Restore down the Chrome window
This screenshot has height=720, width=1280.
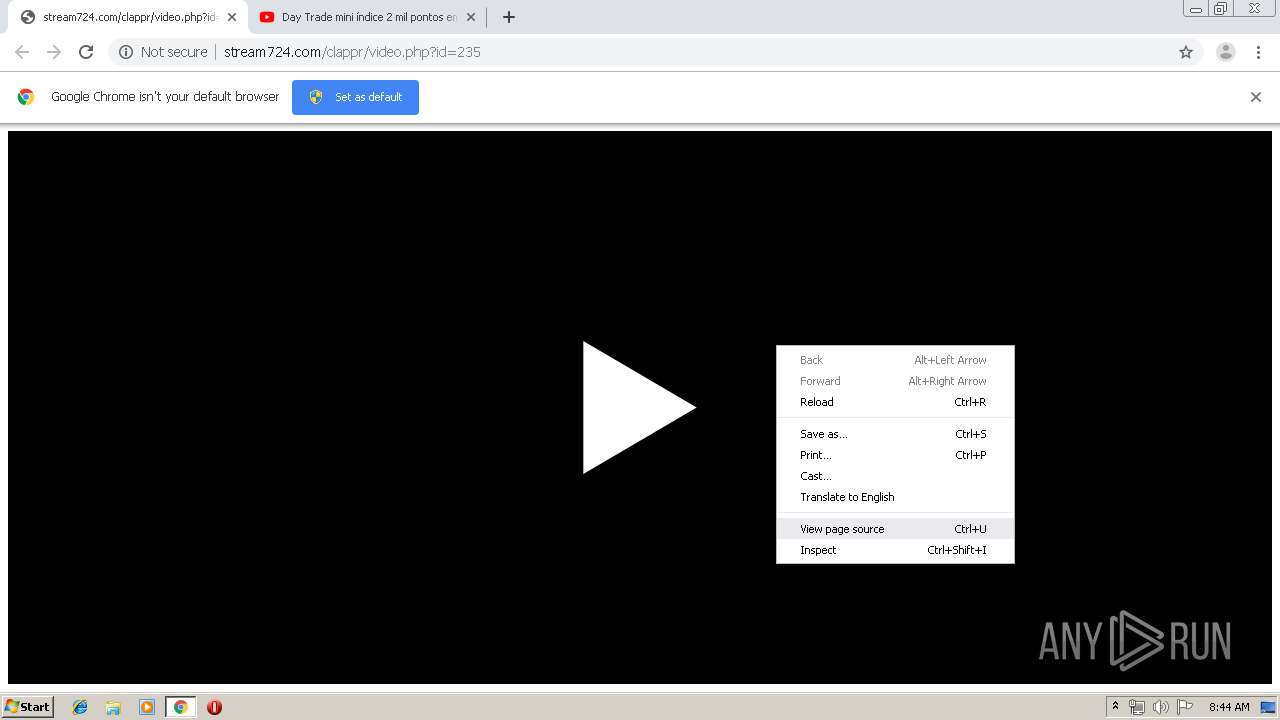click(x=1221, y=8)
